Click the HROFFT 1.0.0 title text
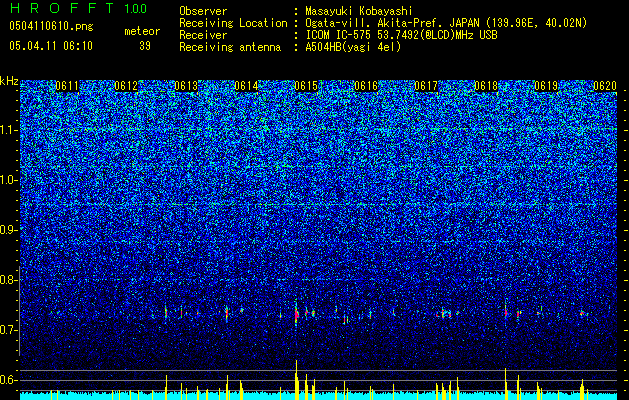The image size is (629, 400). [x=79, y=8]
